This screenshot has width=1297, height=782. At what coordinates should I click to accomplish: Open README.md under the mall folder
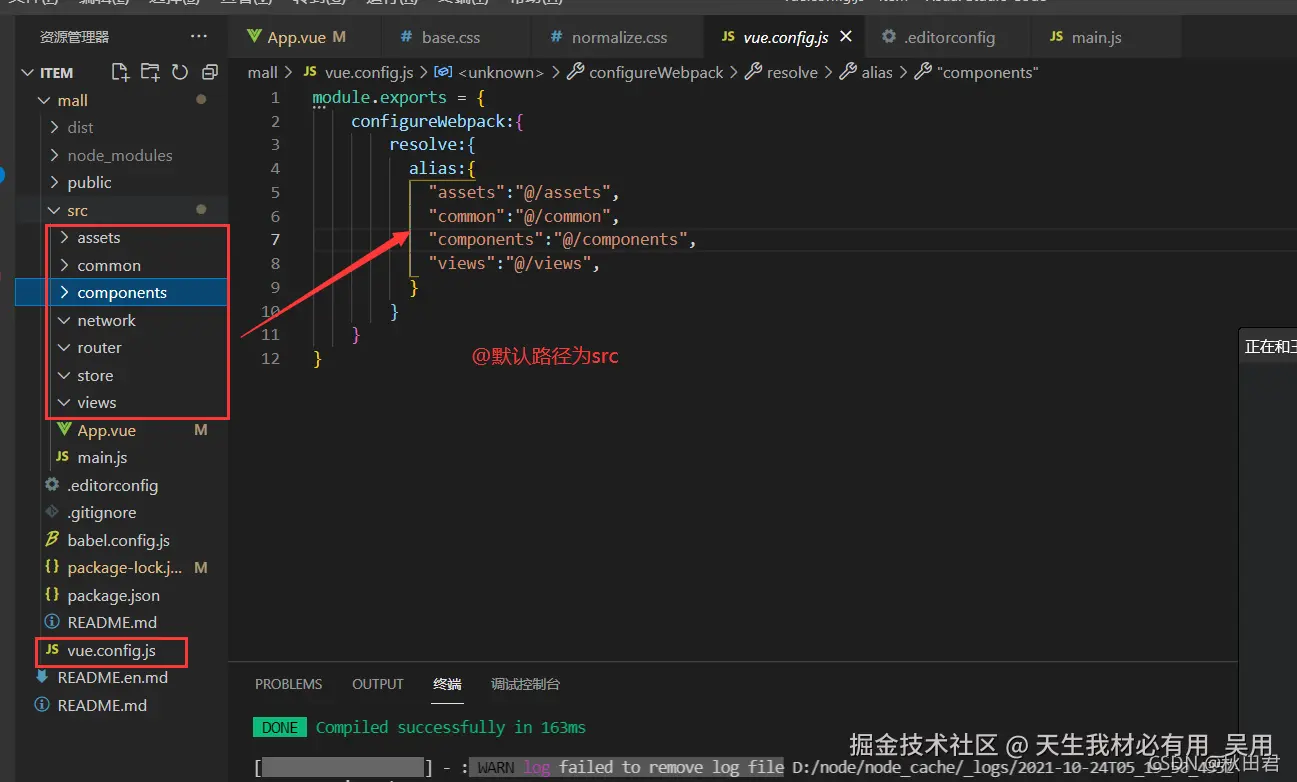coord(112,623)
